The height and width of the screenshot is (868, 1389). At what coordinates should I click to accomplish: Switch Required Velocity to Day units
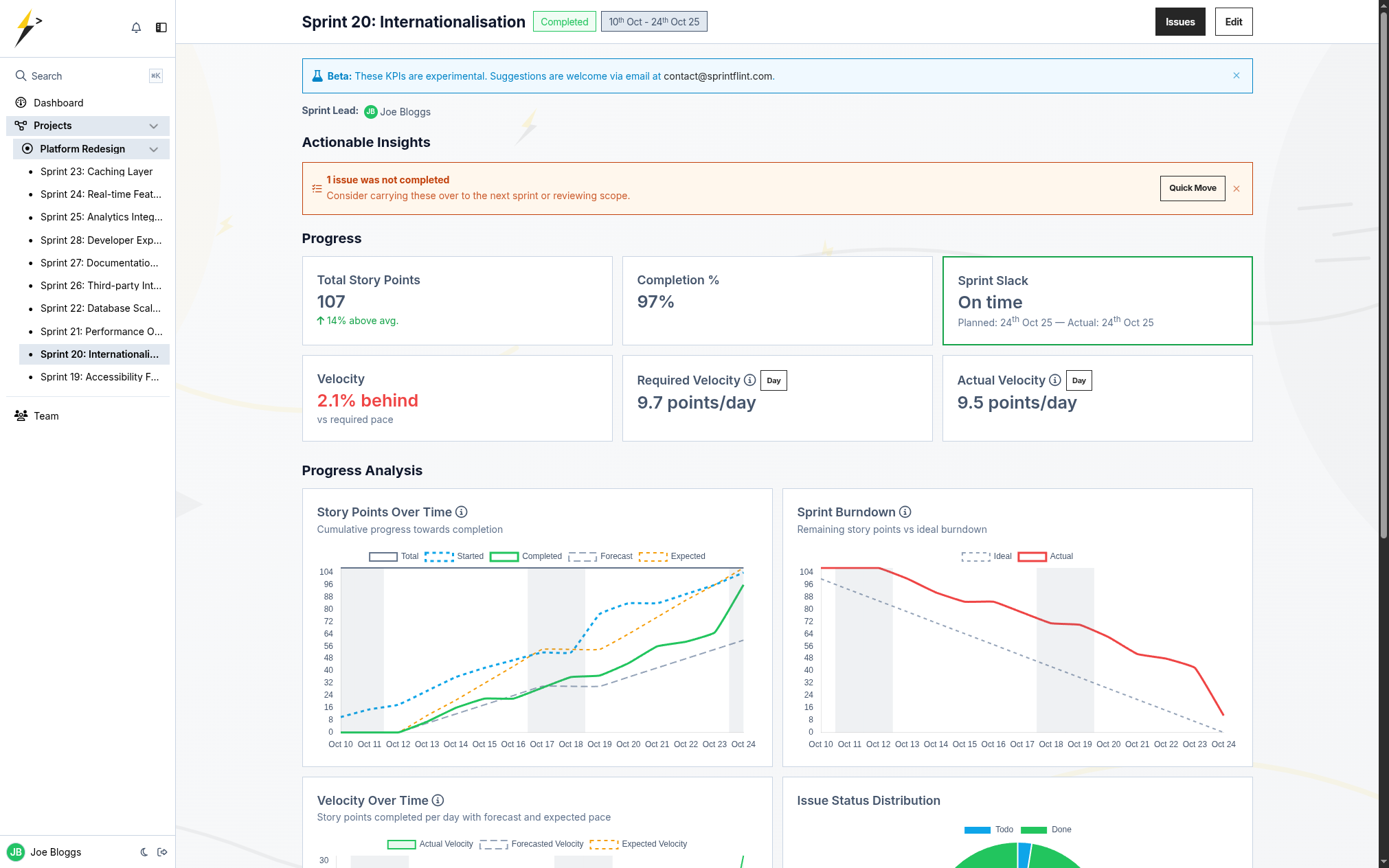point(773,380)
